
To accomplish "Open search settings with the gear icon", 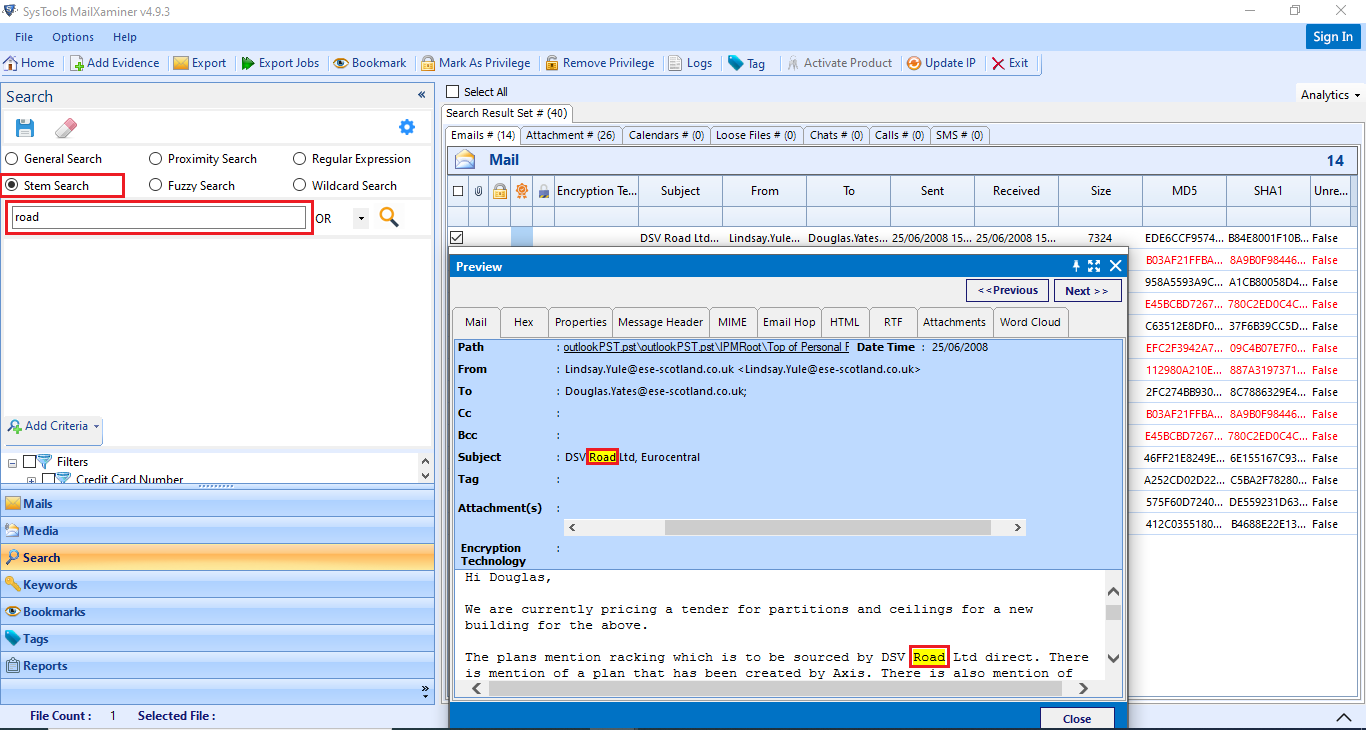I will (x=406, y=127).
